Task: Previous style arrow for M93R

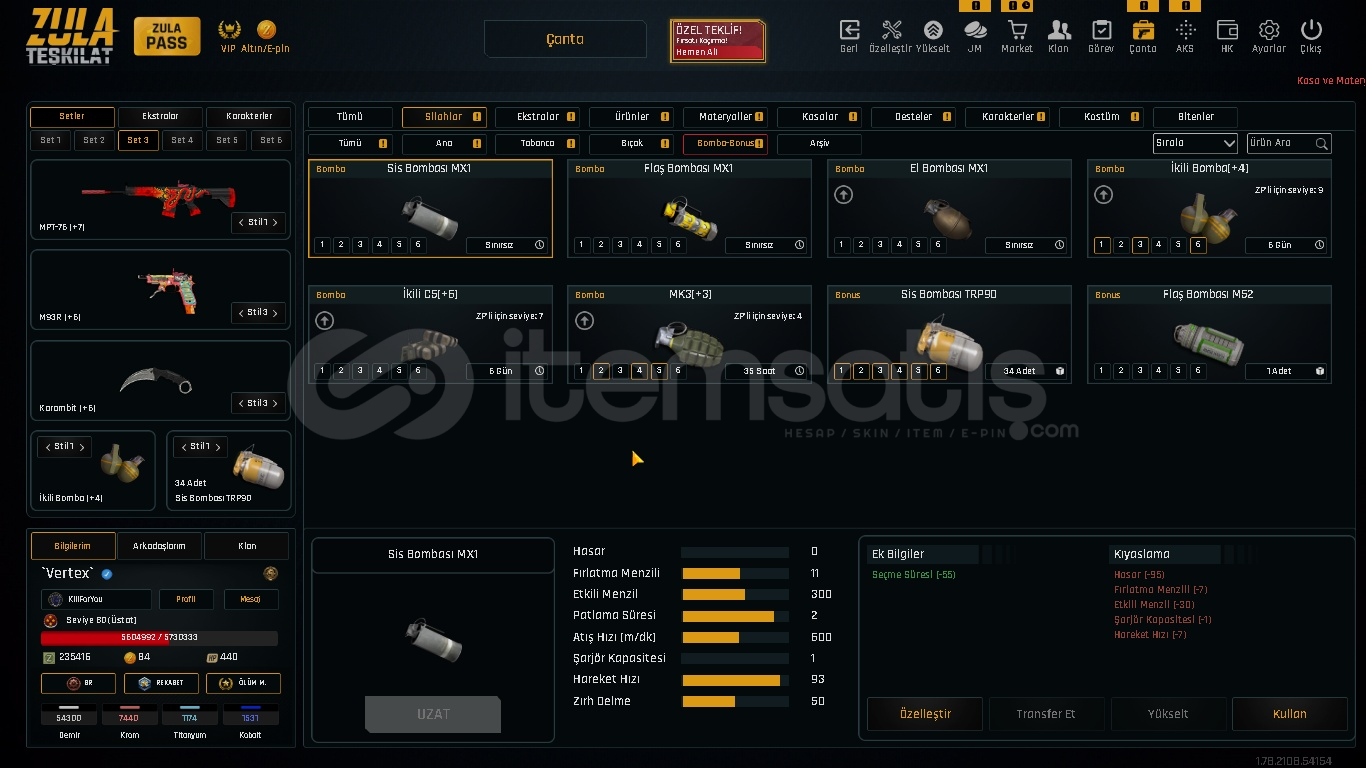Action: click(241, 313)
